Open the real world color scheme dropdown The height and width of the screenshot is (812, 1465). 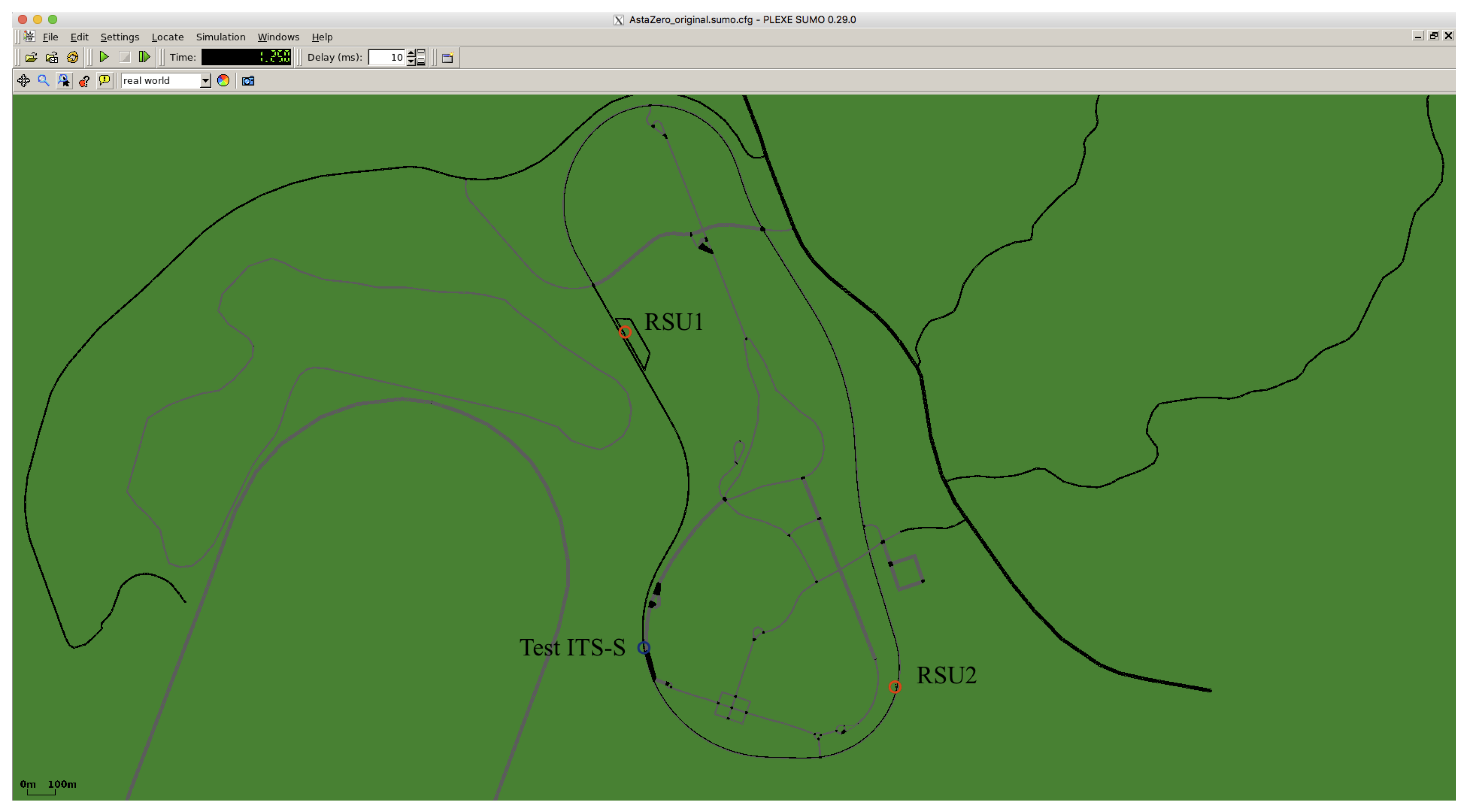click(x=206, y=81)
